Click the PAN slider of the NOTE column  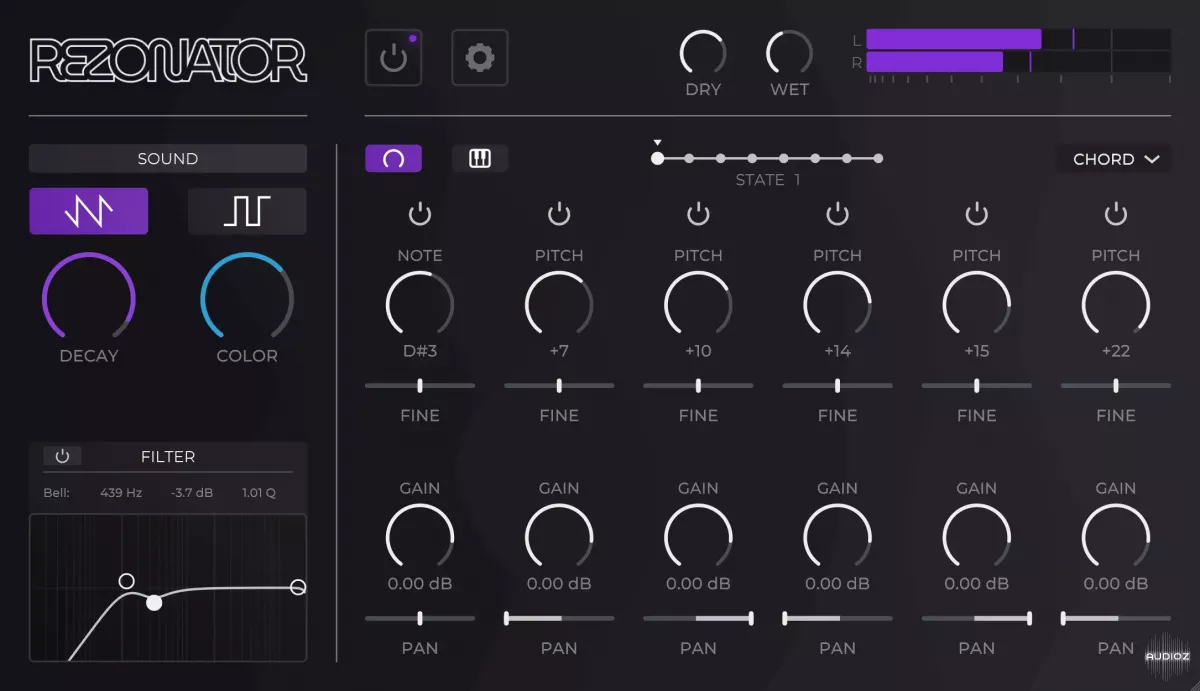(420, 618)
